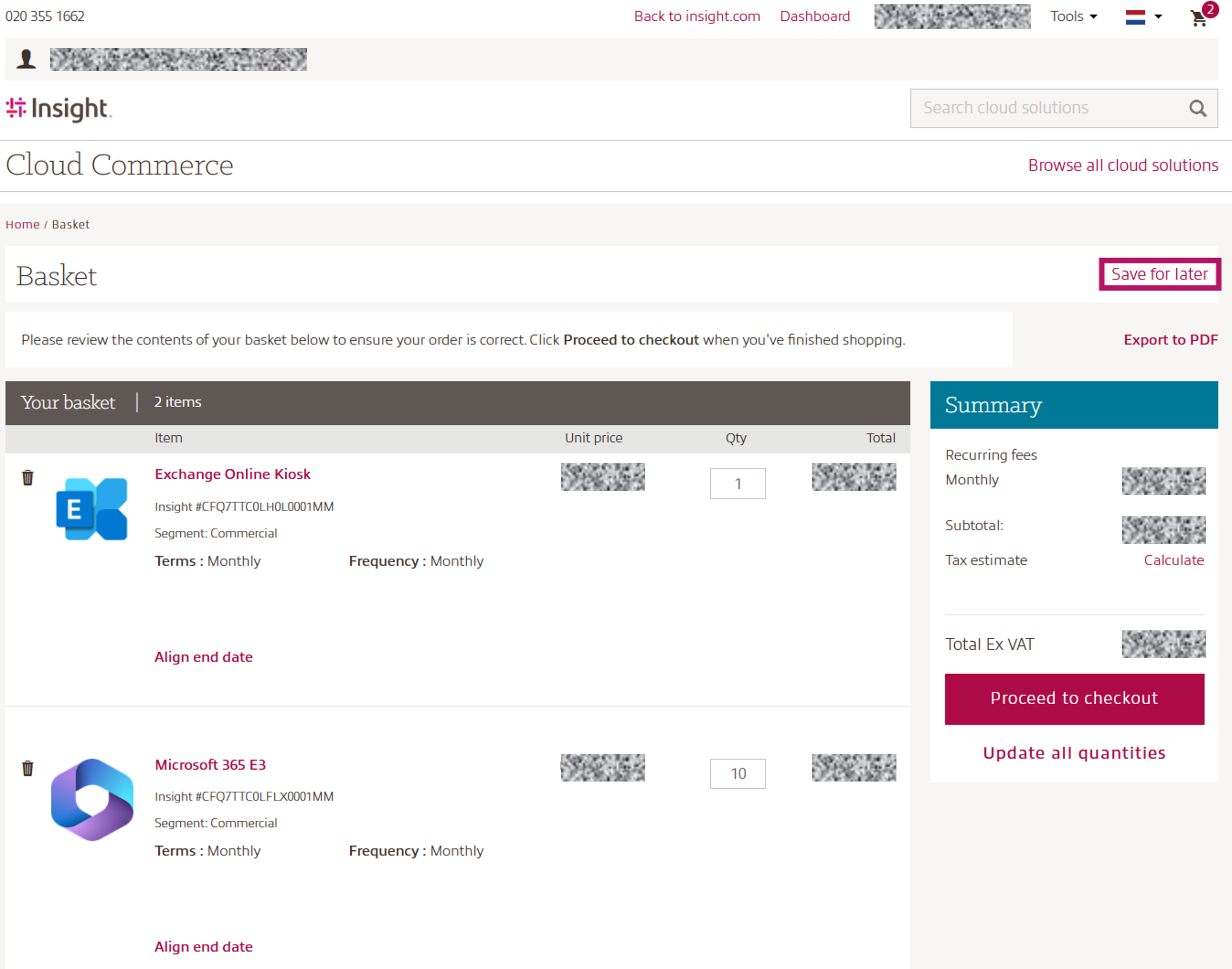Viewport: 1232px width, 969px height.
Task: Click the Microsoft 365 E3 product image
Action: [92, 799]
